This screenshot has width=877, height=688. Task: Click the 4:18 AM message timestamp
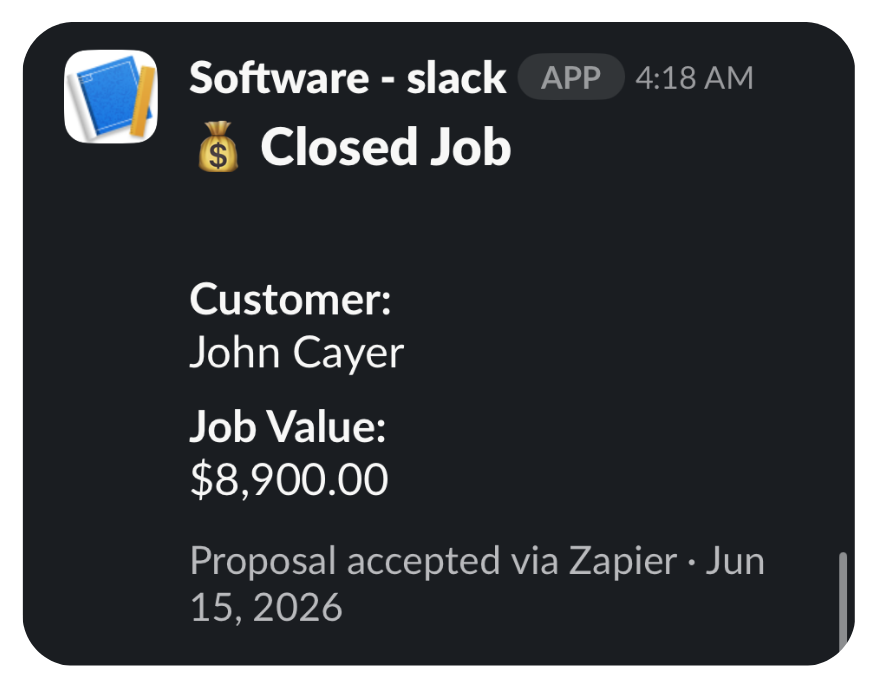694,78
